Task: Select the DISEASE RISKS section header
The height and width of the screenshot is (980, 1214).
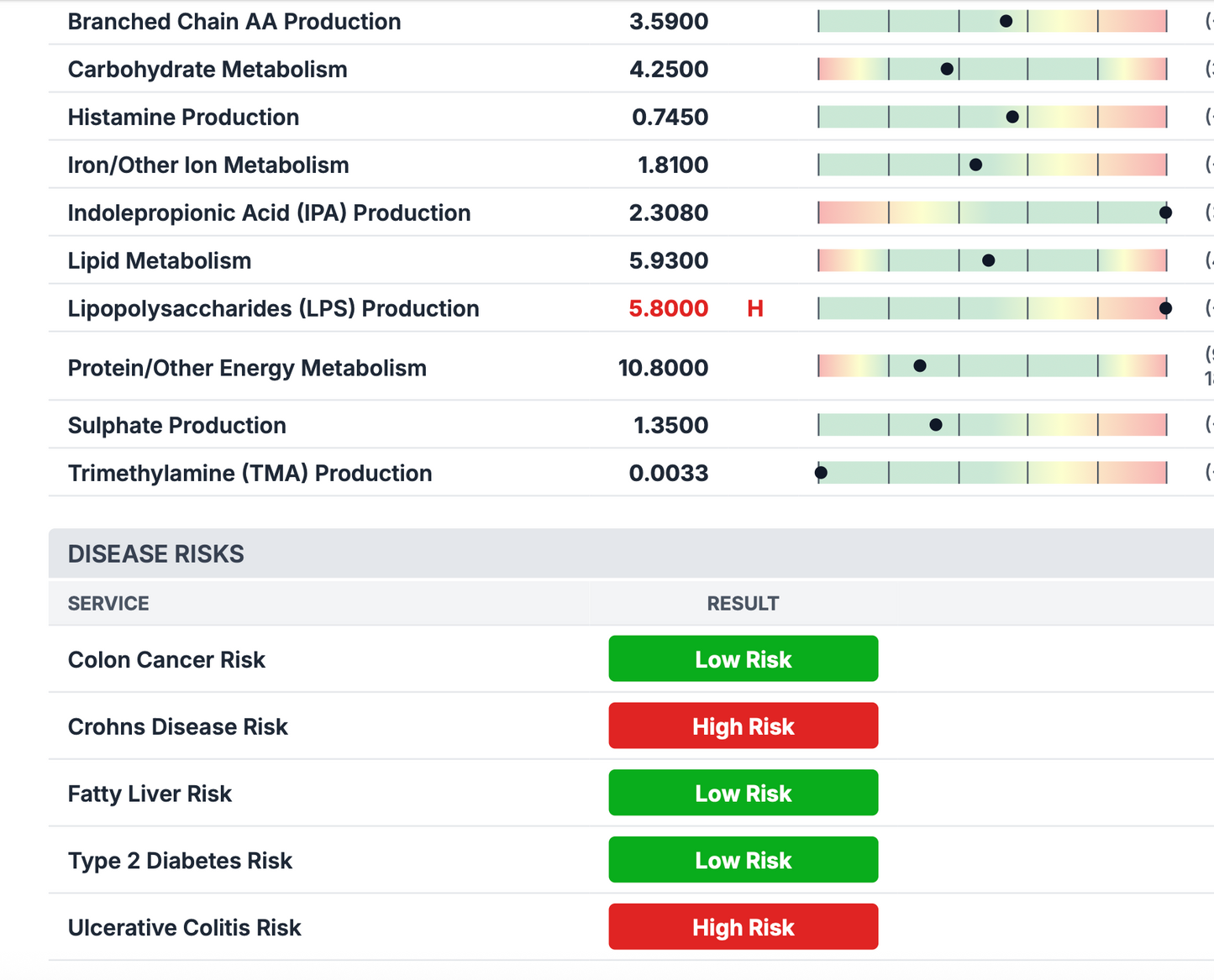Action: 156,554
